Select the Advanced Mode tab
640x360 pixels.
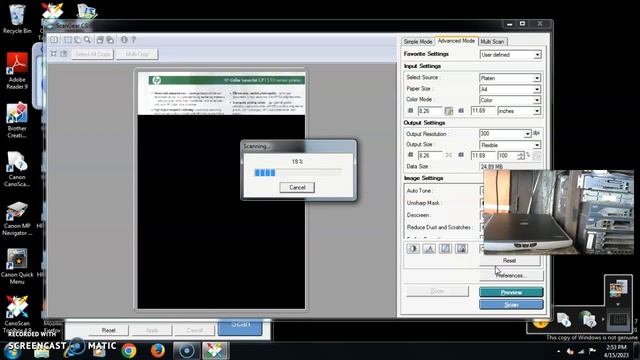point(456,41)
